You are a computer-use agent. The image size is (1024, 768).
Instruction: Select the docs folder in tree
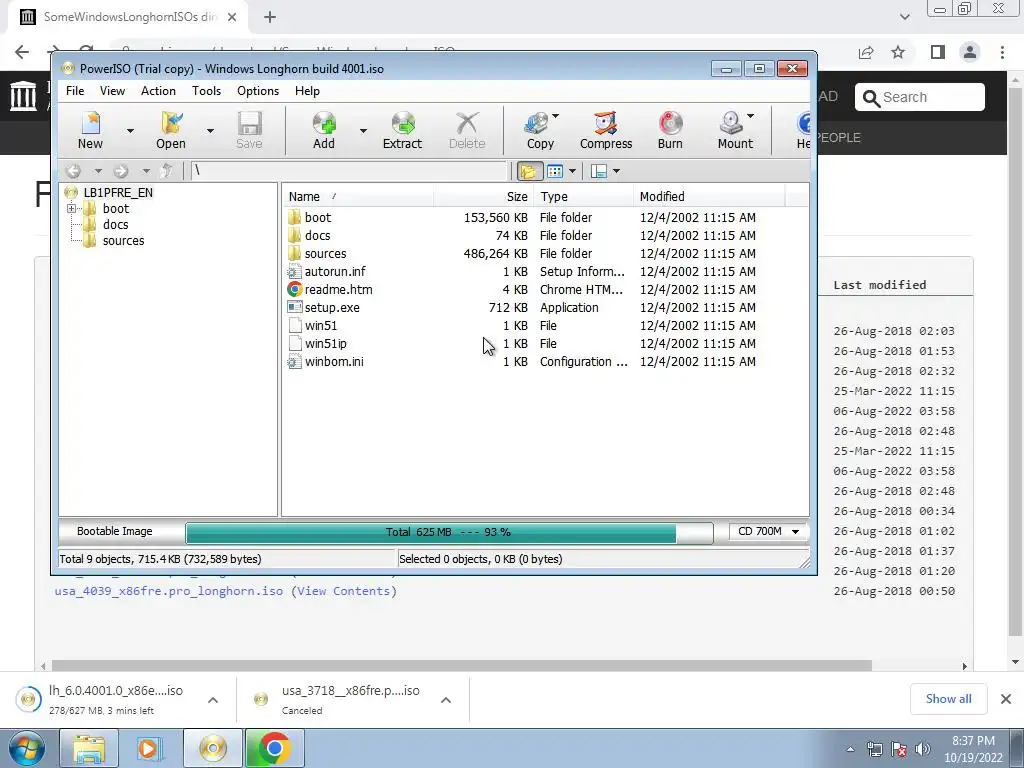(116, 225)
